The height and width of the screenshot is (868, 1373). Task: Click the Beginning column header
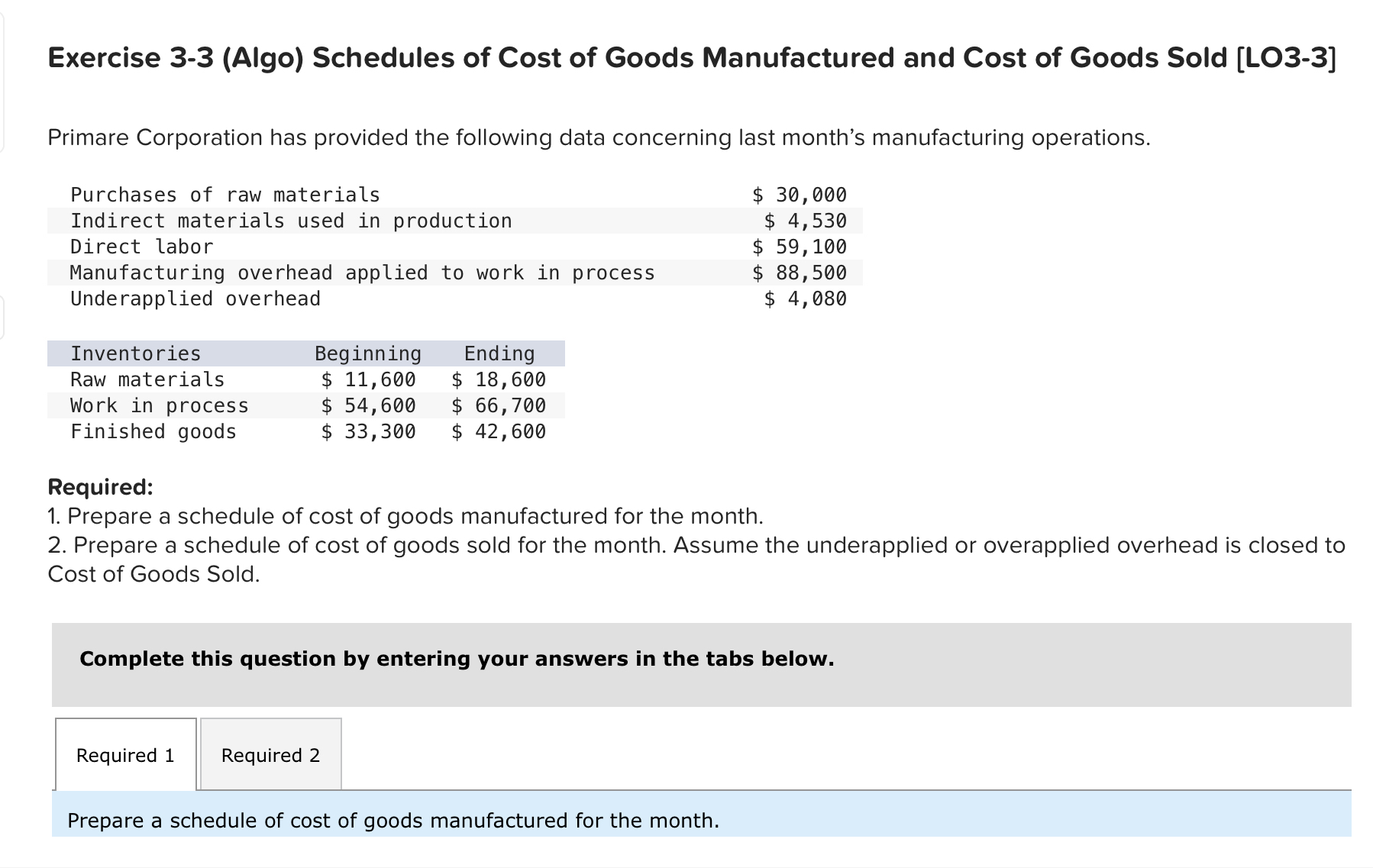tap(367, 353)
